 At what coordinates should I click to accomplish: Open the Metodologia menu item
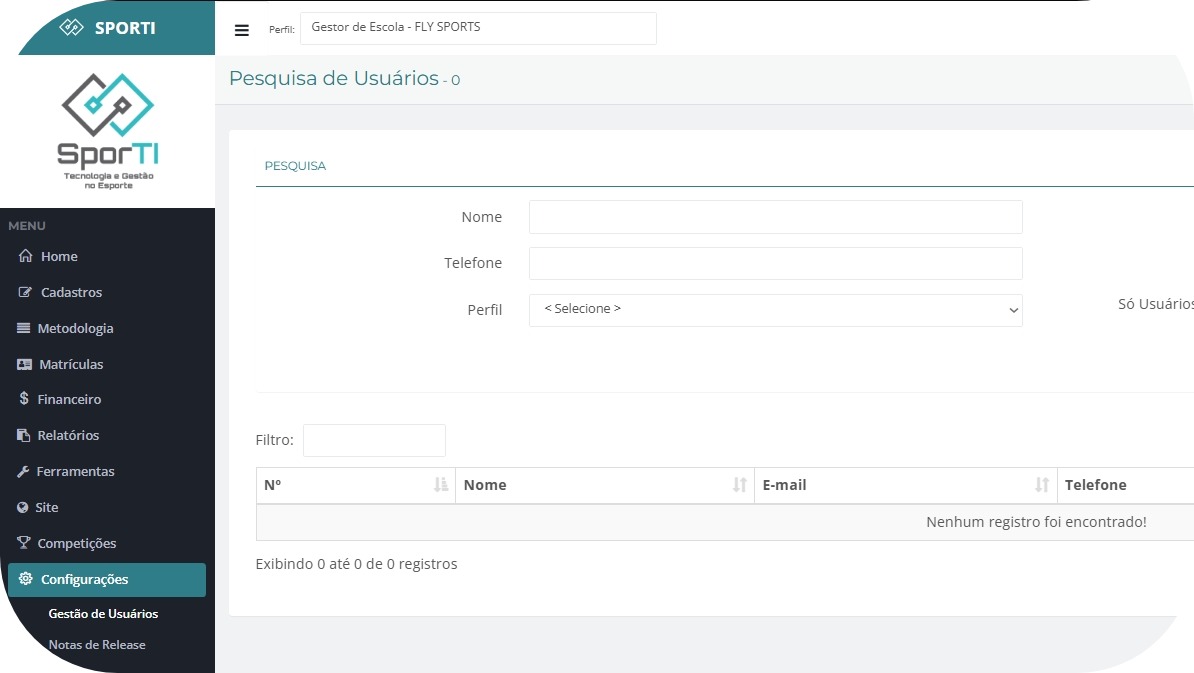click(x=75, y=328)
